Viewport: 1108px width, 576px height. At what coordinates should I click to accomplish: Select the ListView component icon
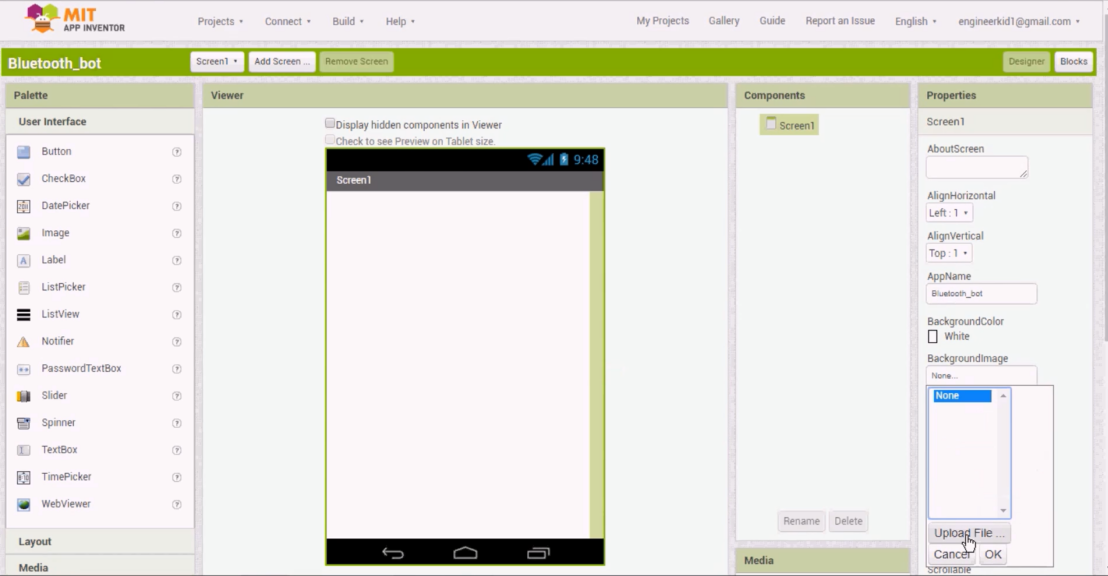(23, 315)
